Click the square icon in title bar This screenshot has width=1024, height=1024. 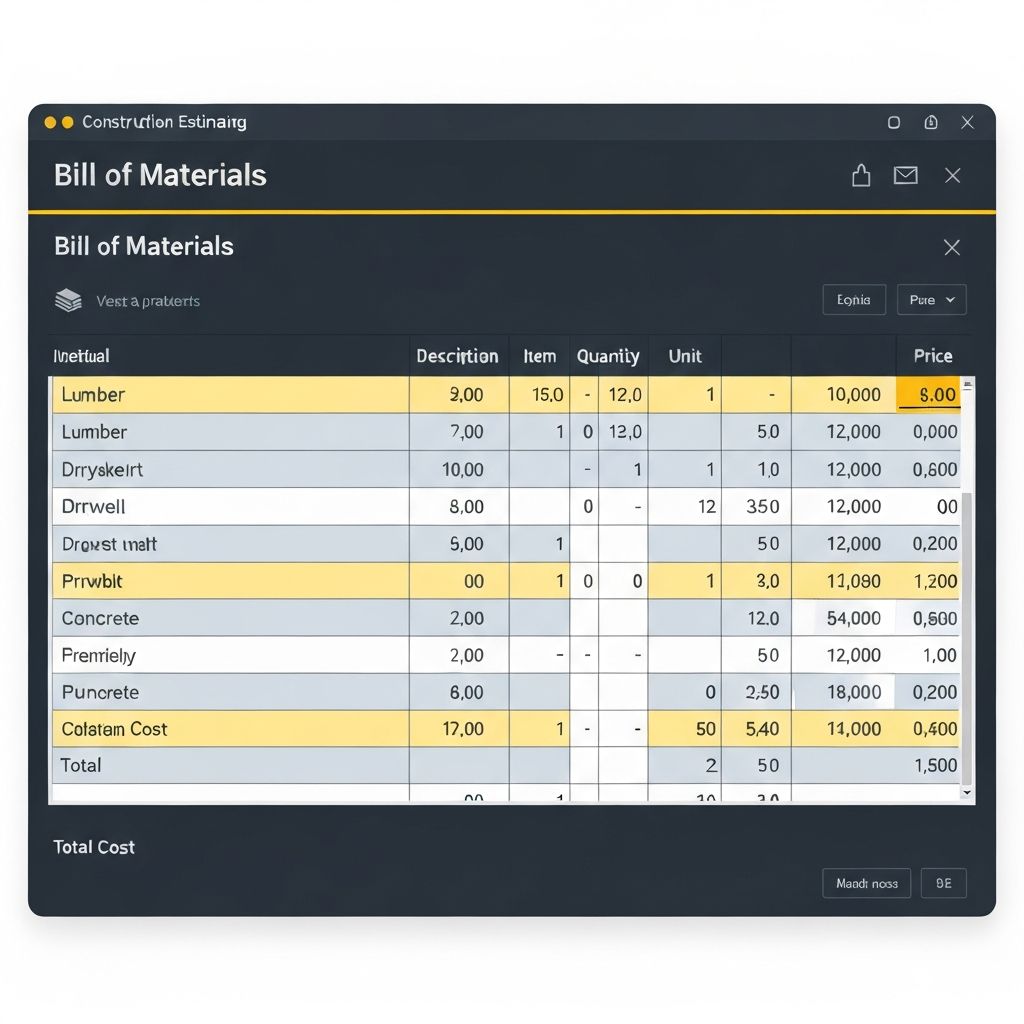pyautogui.click(x=894, y=122)
